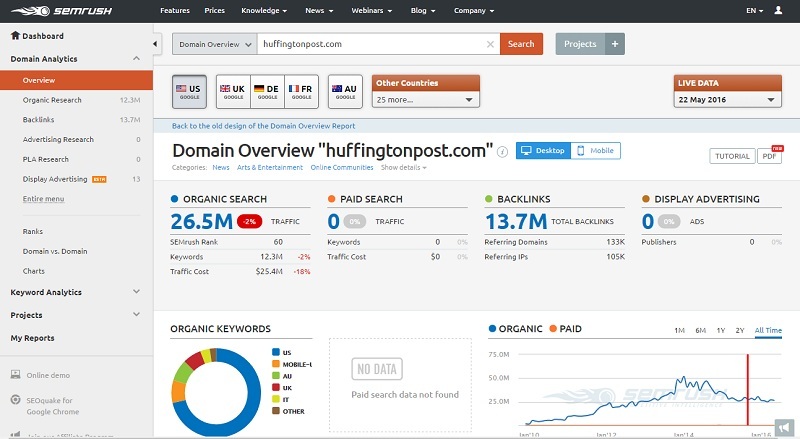Click the info icon beside domain title
Viewport: 800px width, 439px height.
tap(503, 151)
